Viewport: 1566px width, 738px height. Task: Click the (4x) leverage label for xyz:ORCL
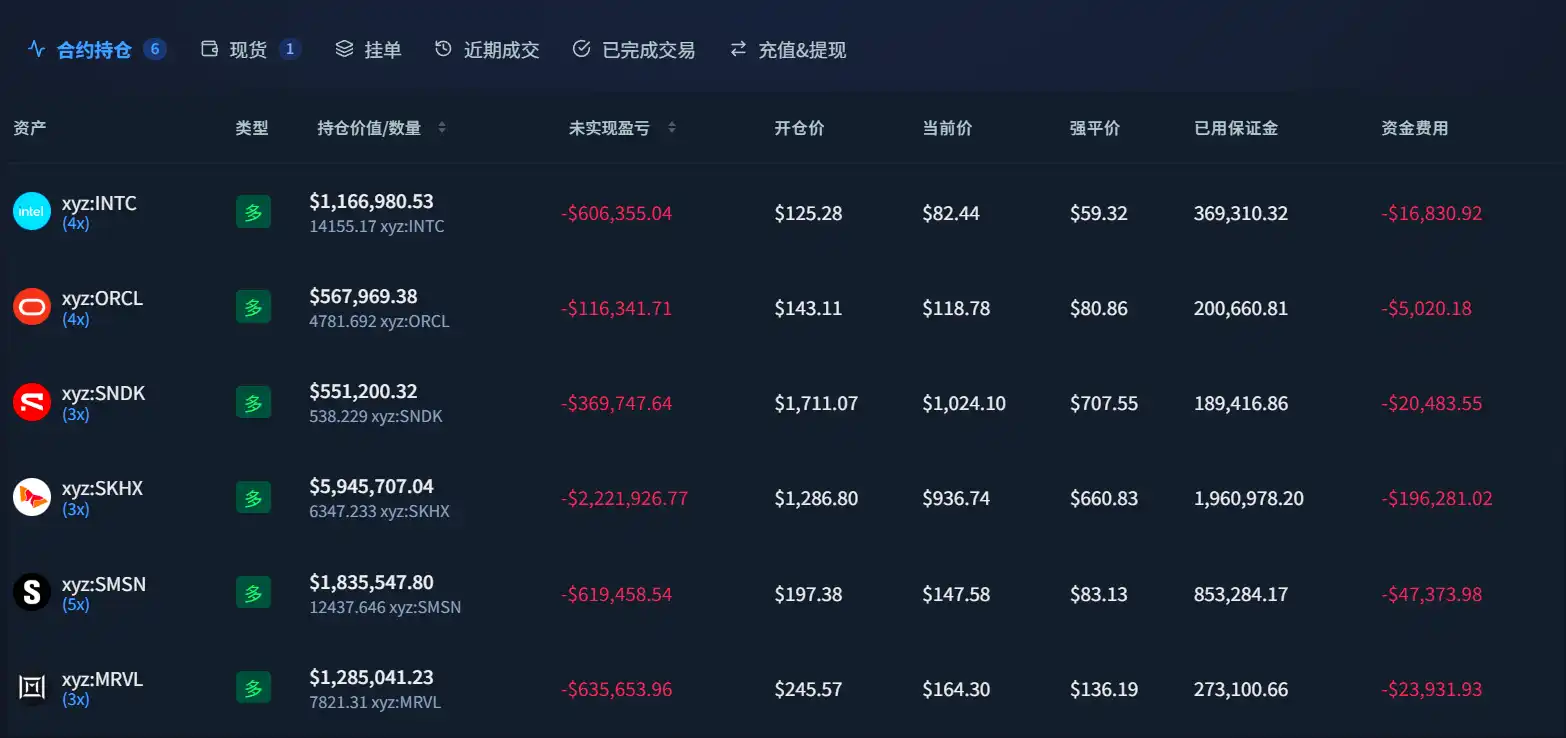tap(76, 320)
